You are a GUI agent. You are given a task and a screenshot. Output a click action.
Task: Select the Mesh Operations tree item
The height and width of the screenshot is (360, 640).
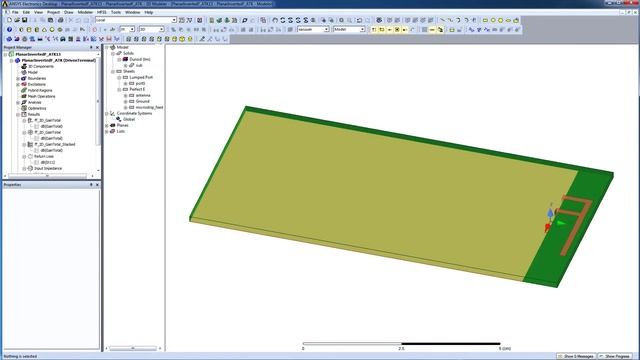pos(41,96)
